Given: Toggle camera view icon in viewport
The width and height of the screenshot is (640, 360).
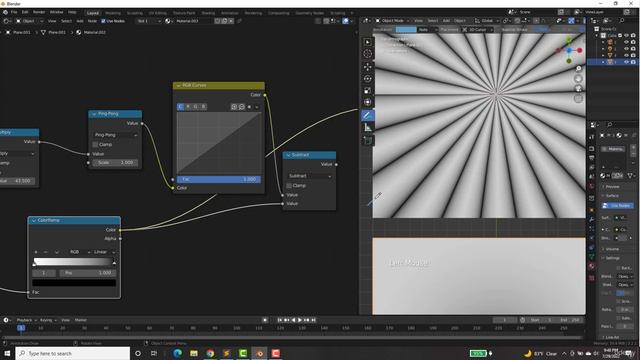Looking at the screenshot, I should (x=578, y=88).
